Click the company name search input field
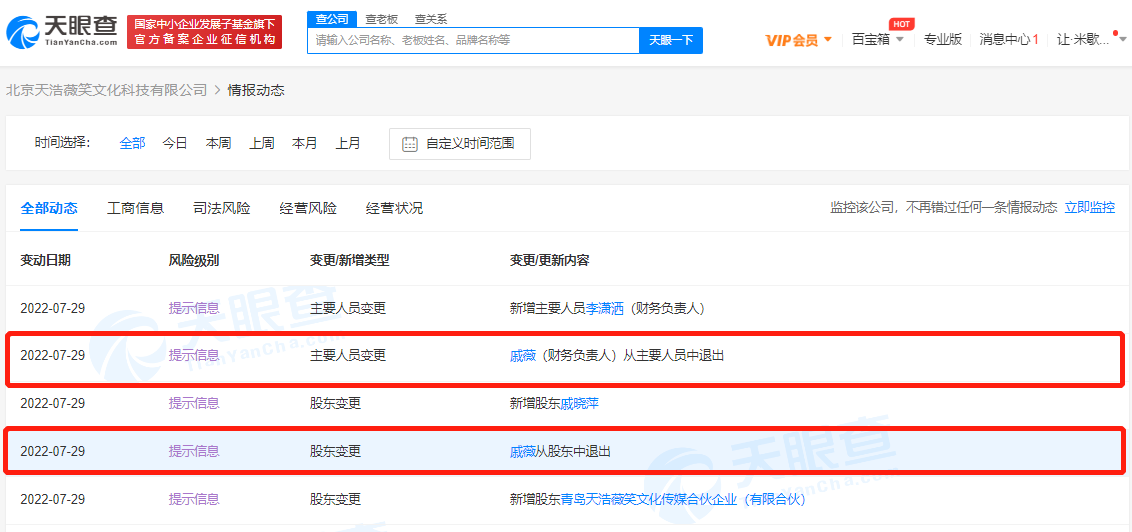1132x532 pixels. point(472,41)
